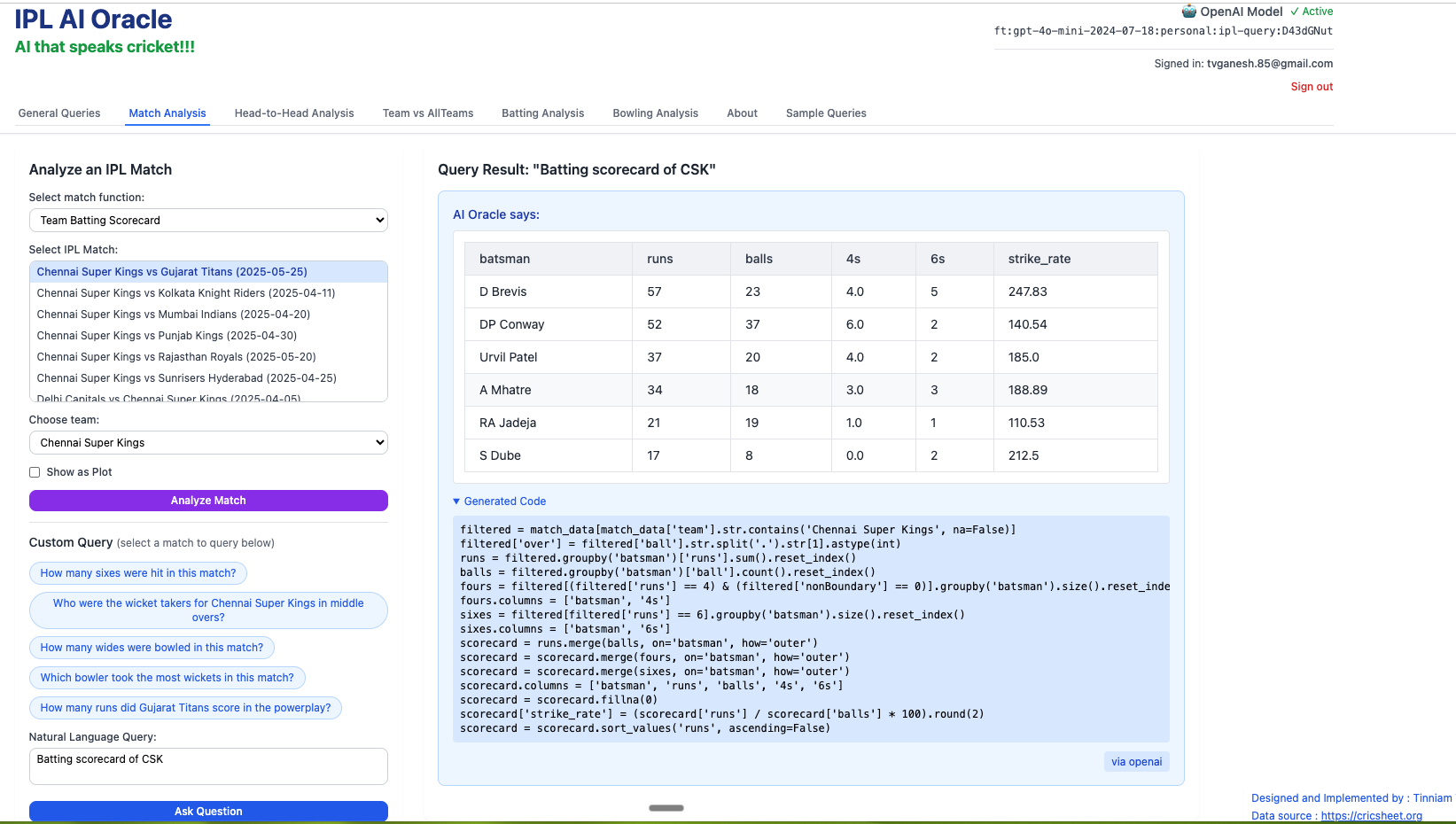Click the OpenAI Model robot icon
The width and height of the screenshot is (1456, 824).
coord(1188,12)
